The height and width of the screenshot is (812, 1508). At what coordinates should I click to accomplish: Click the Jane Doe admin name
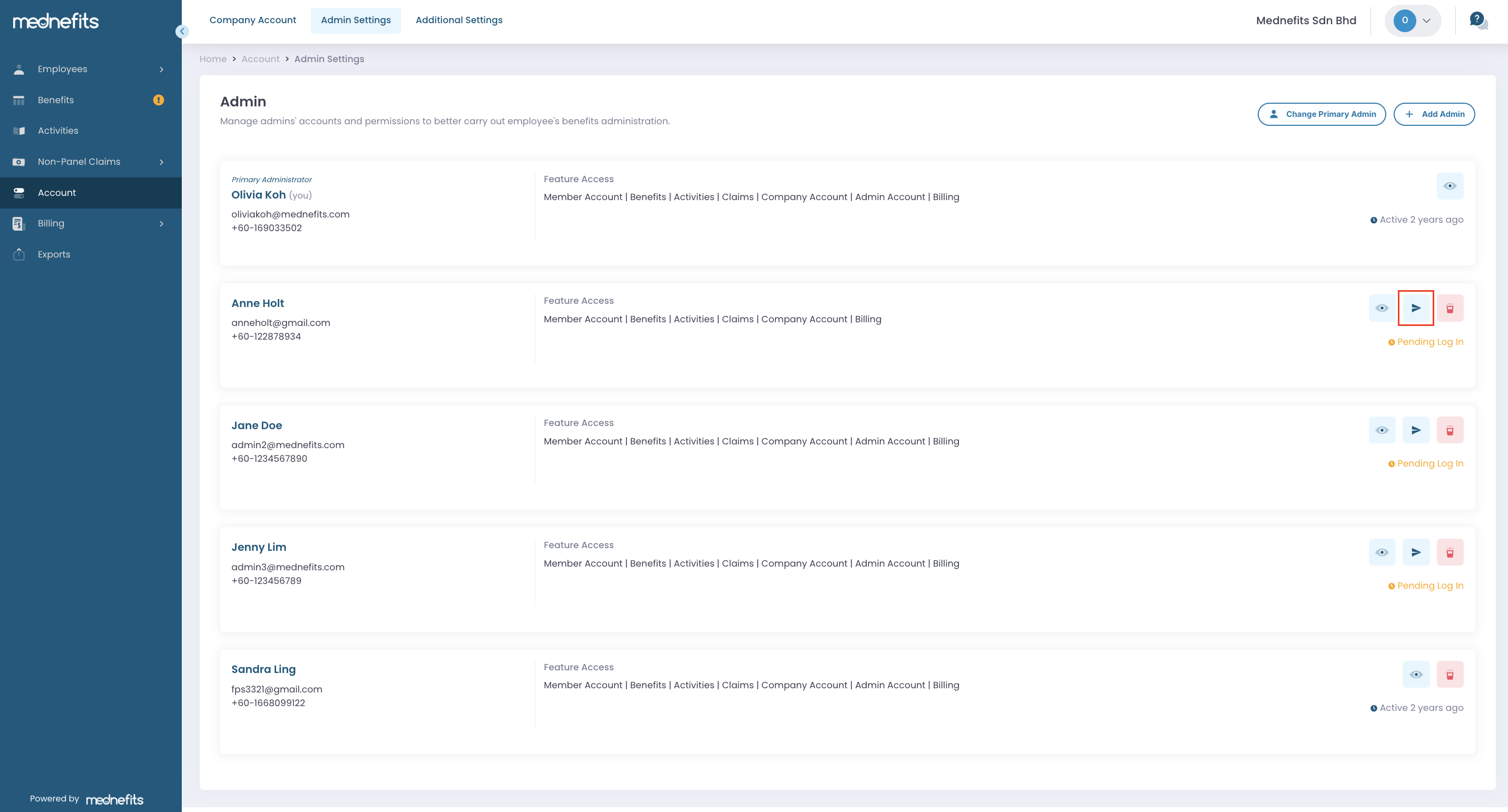(x=257, y=425)
